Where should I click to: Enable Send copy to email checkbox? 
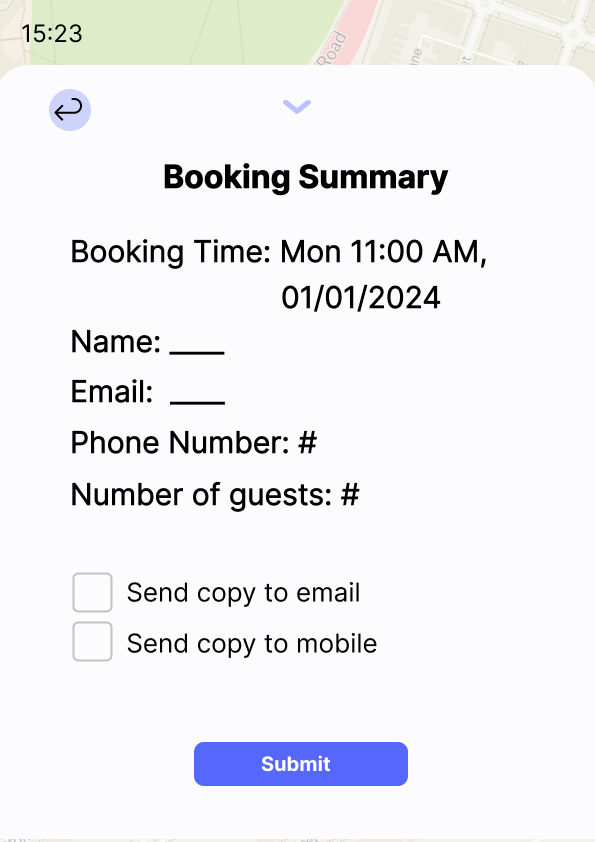(x=92, y=592)
